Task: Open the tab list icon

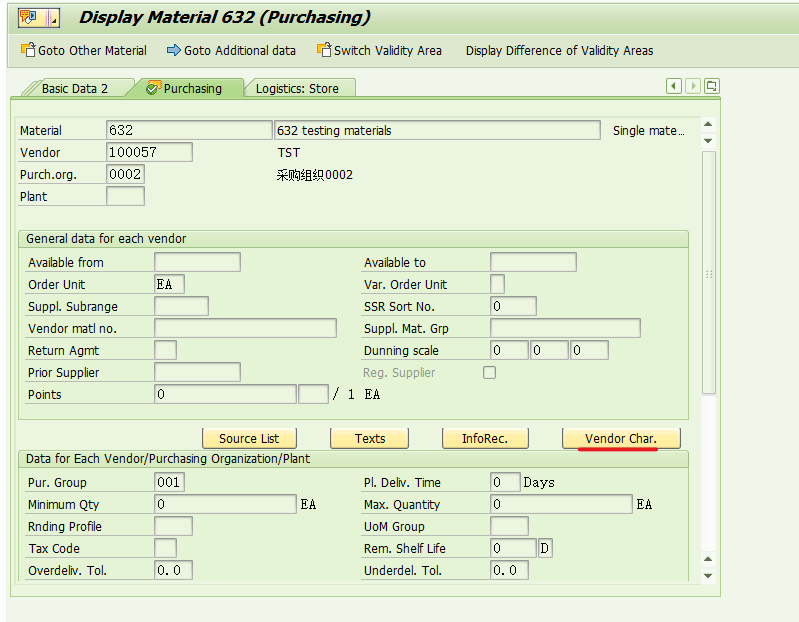Action: coord(711,86)
